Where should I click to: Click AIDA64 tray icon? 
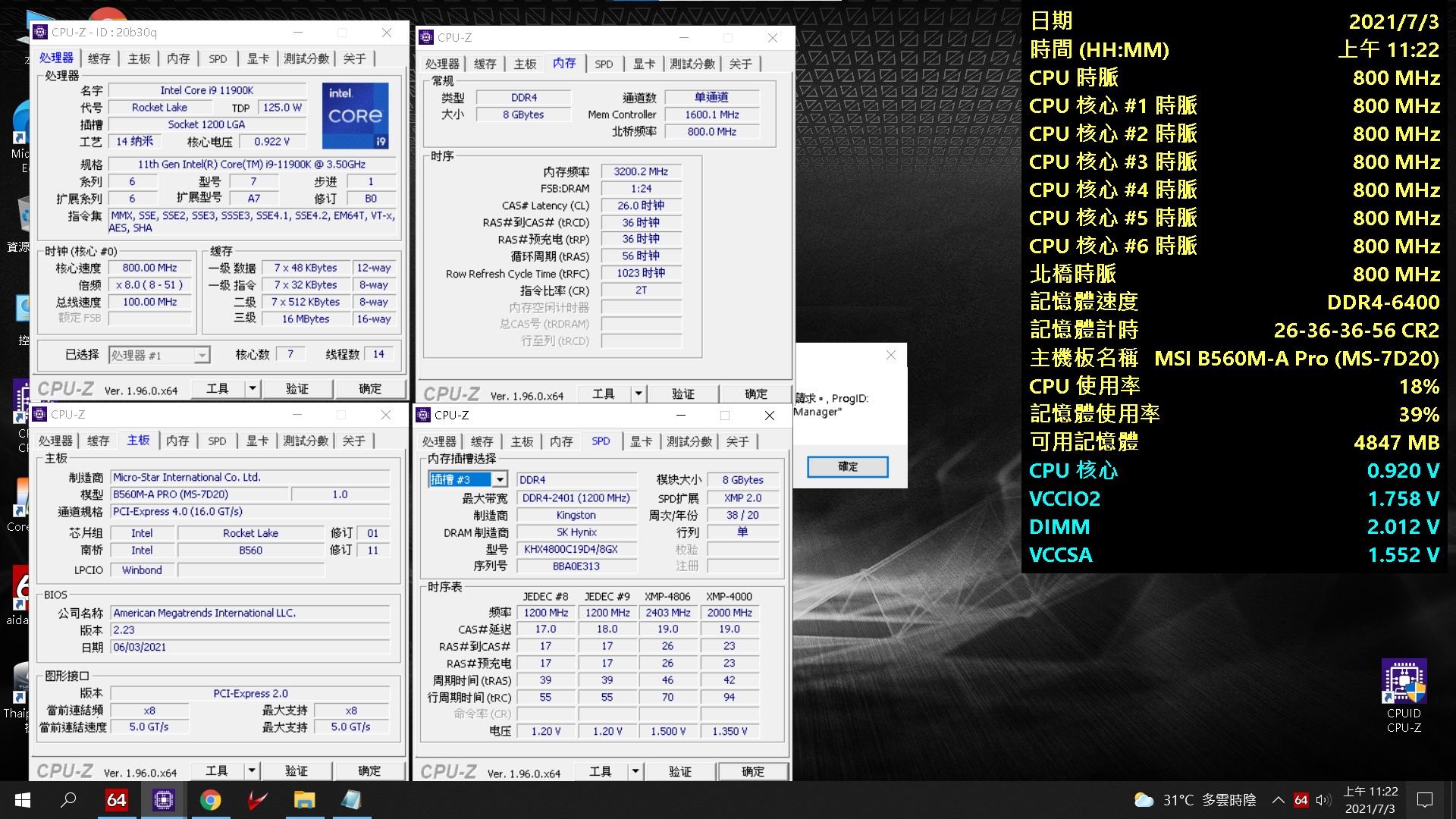[x=1301, y=800]
